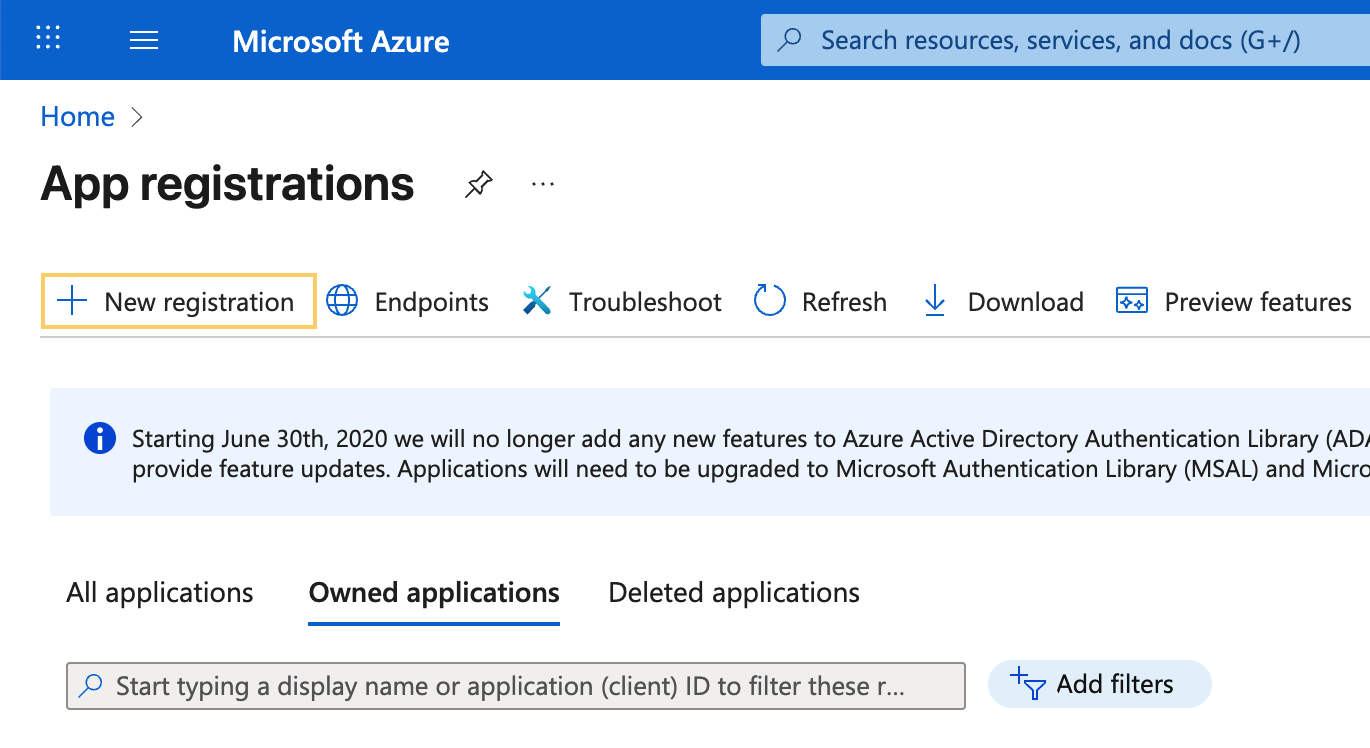This screenshot has width=1370, height=748.
Task: Click the display name filter box
Action: 516,686
